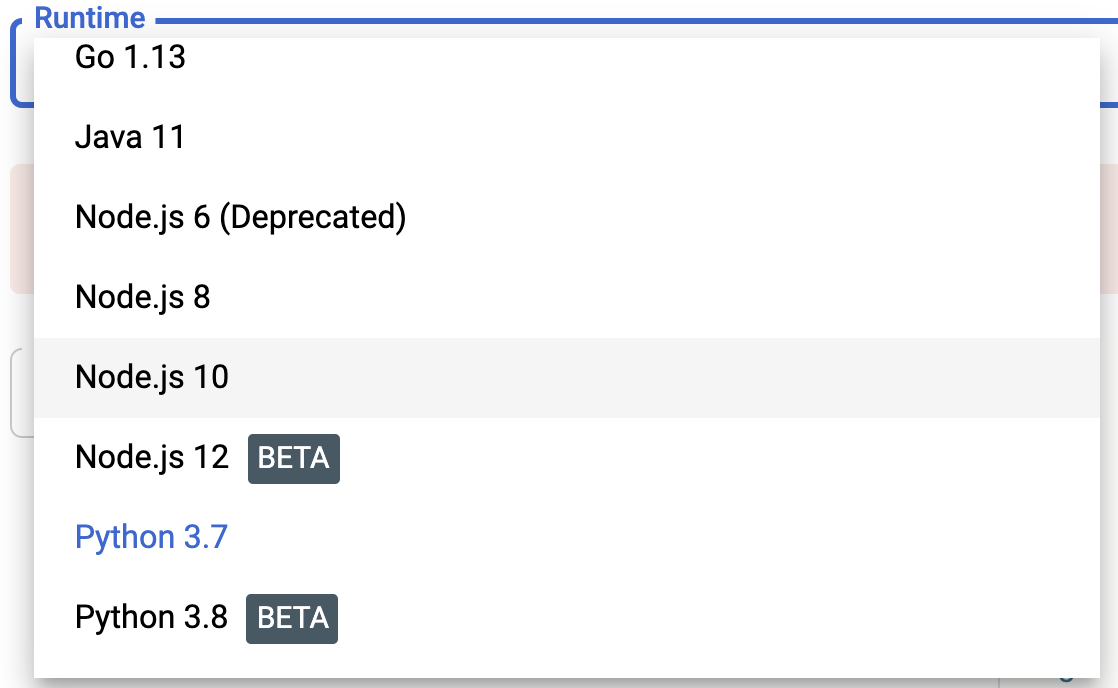
Task: Click the pink banner behind the list on right
Action: pos(1109,229)
